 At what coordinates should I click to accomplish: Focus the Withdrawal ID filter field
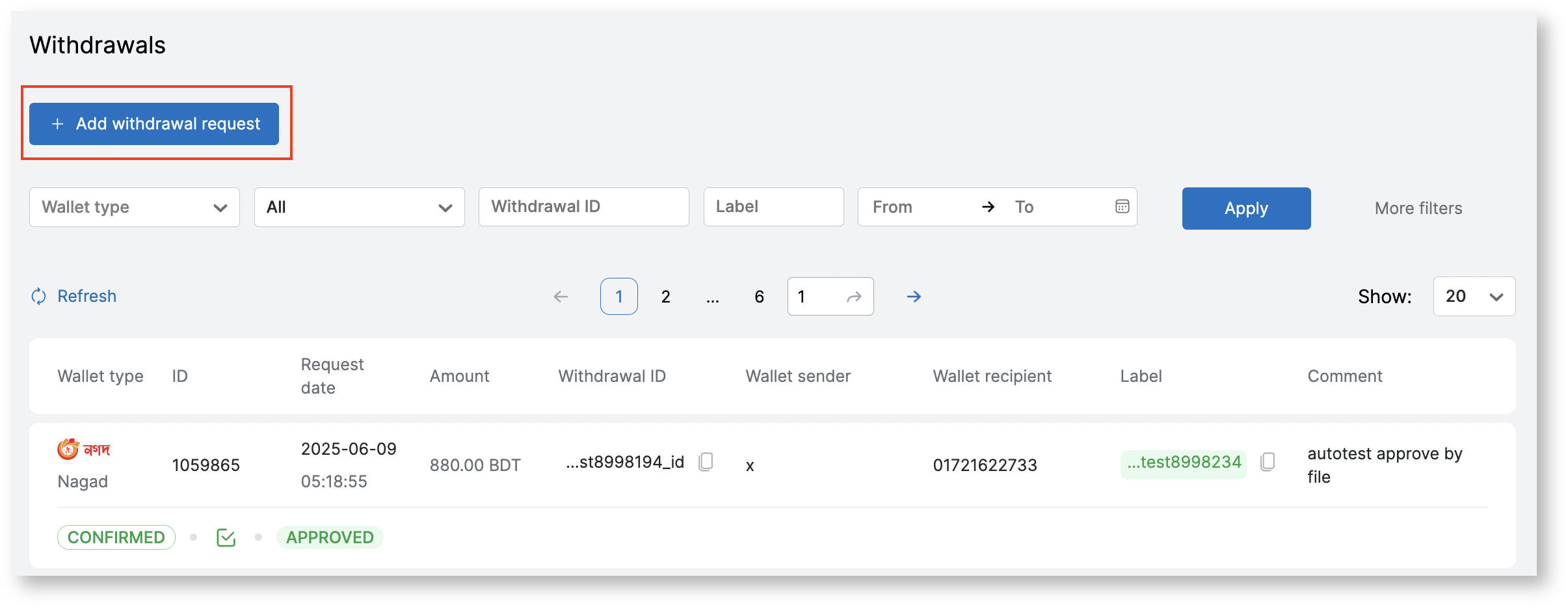(x=583, y=207)
